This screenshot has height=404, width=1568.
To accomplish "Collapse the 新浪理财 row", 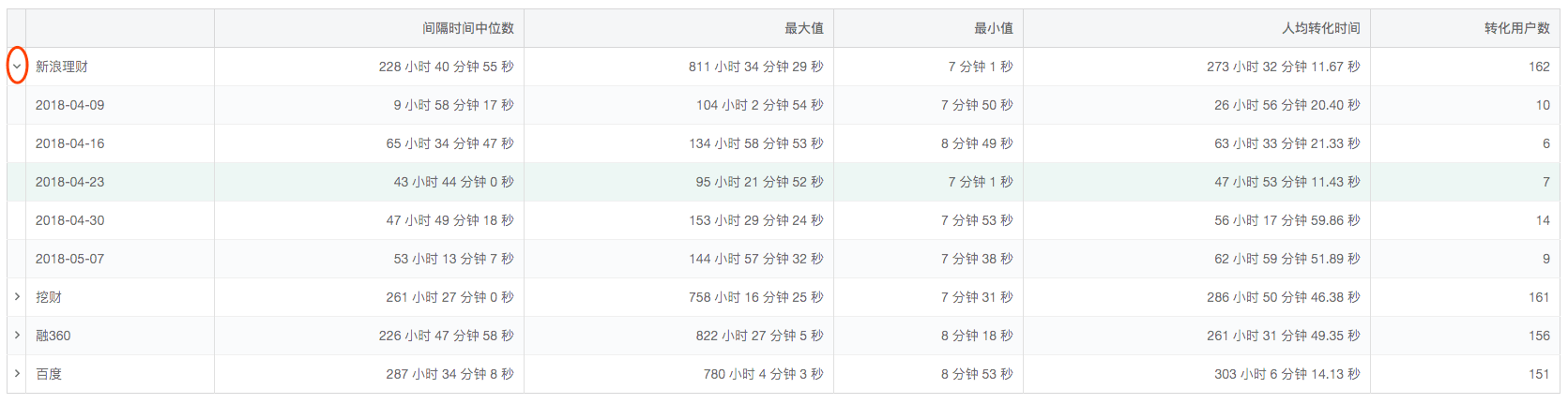I will point(17,67).
